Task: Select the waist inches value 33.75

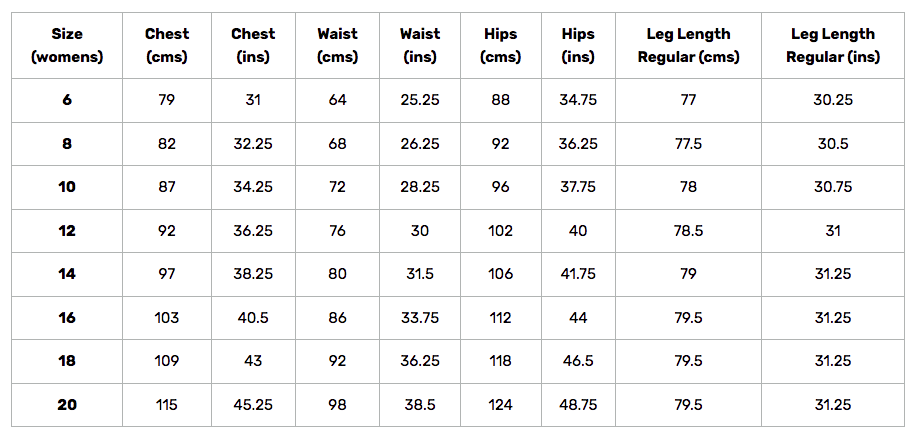Action: coord(420,317)
